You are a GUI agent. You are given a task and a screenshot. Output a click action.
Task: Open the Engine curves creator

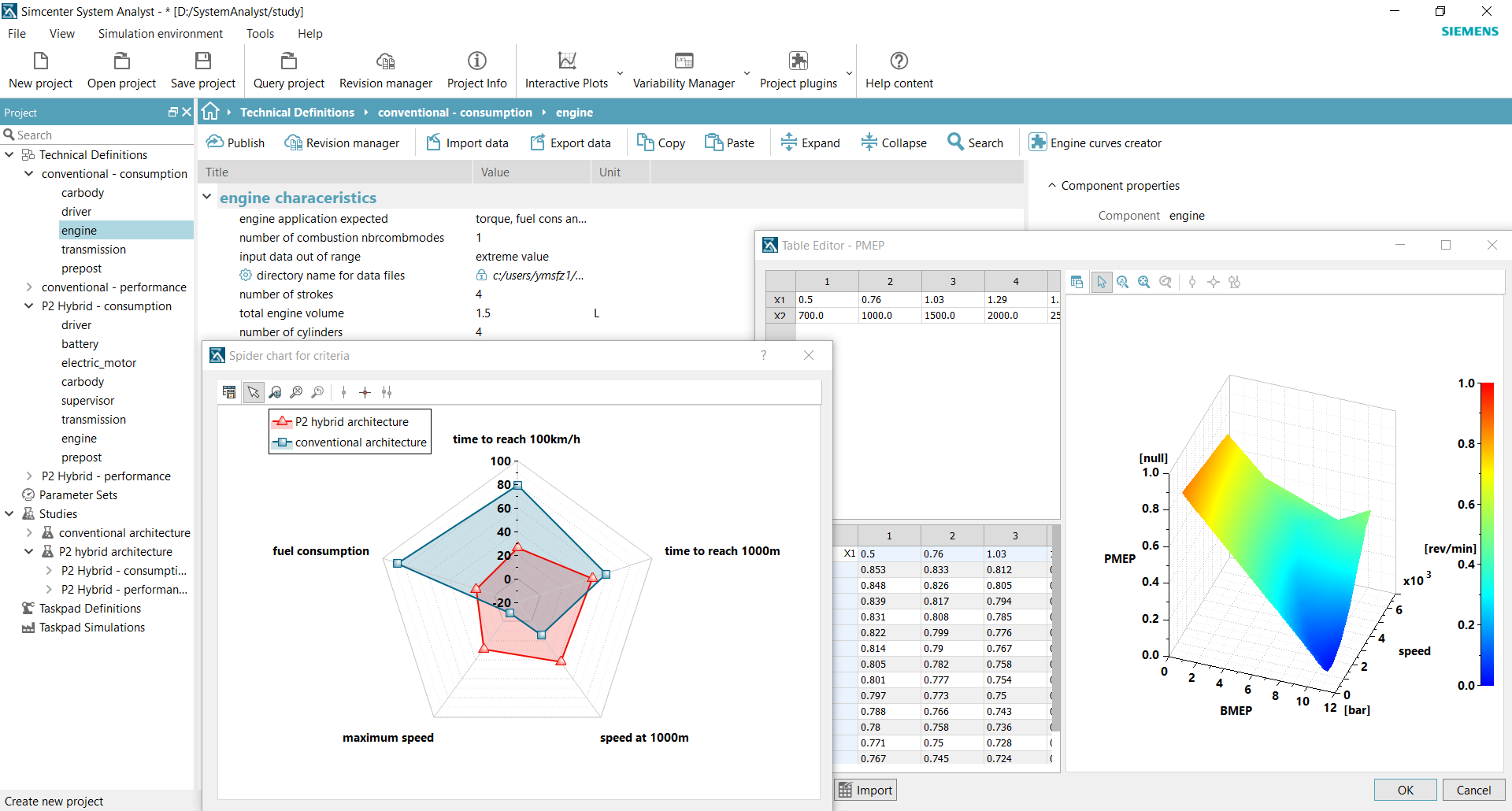click(1095, 143)
